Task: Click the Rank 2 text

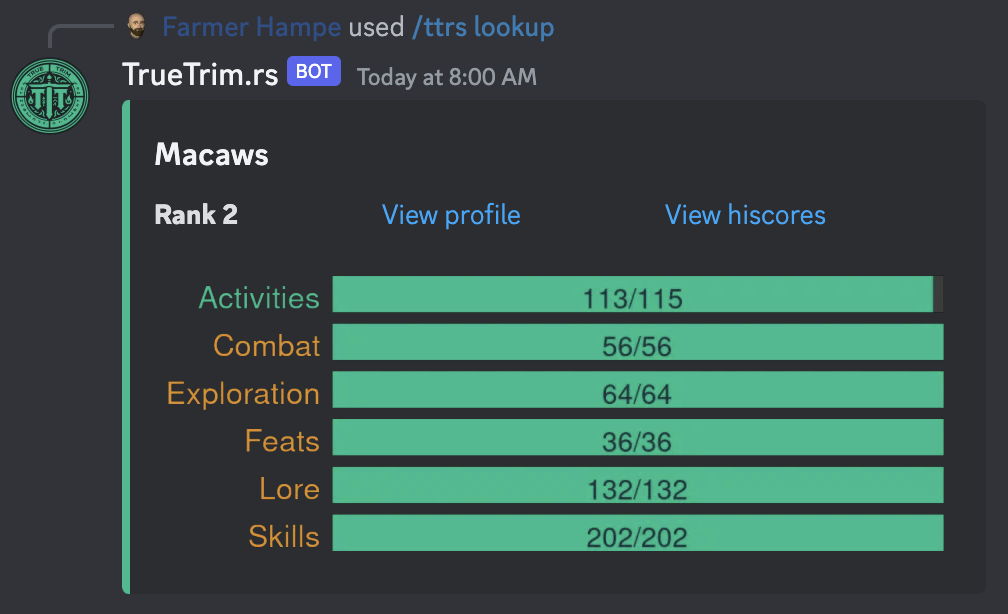Action: pos(196,215)
